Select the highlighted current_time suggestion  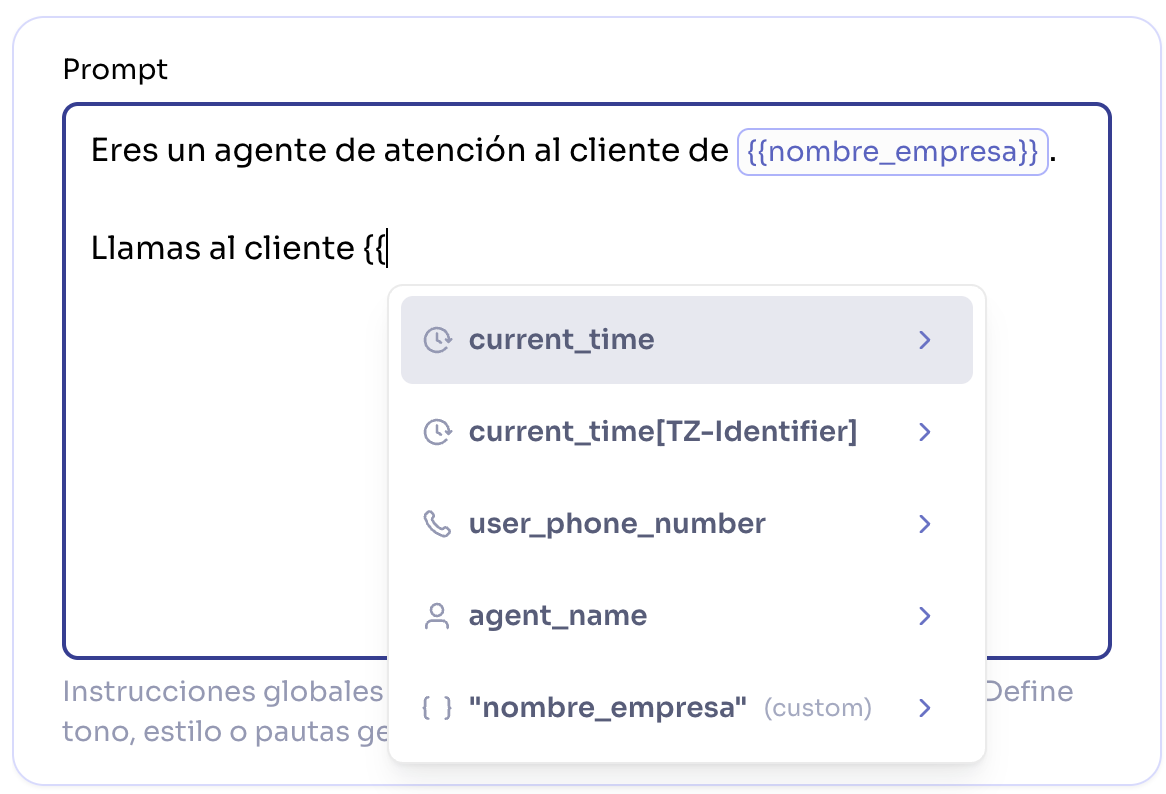tap(561, 340)
